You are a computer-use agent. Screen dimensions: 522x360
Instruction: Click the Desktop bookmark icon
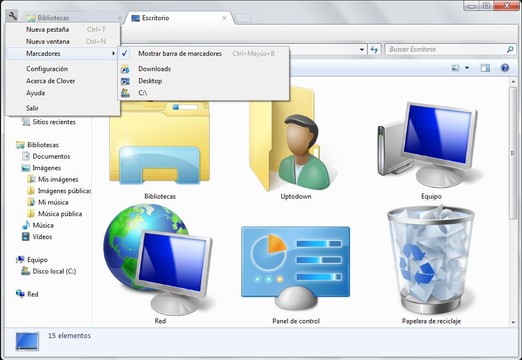125,81
